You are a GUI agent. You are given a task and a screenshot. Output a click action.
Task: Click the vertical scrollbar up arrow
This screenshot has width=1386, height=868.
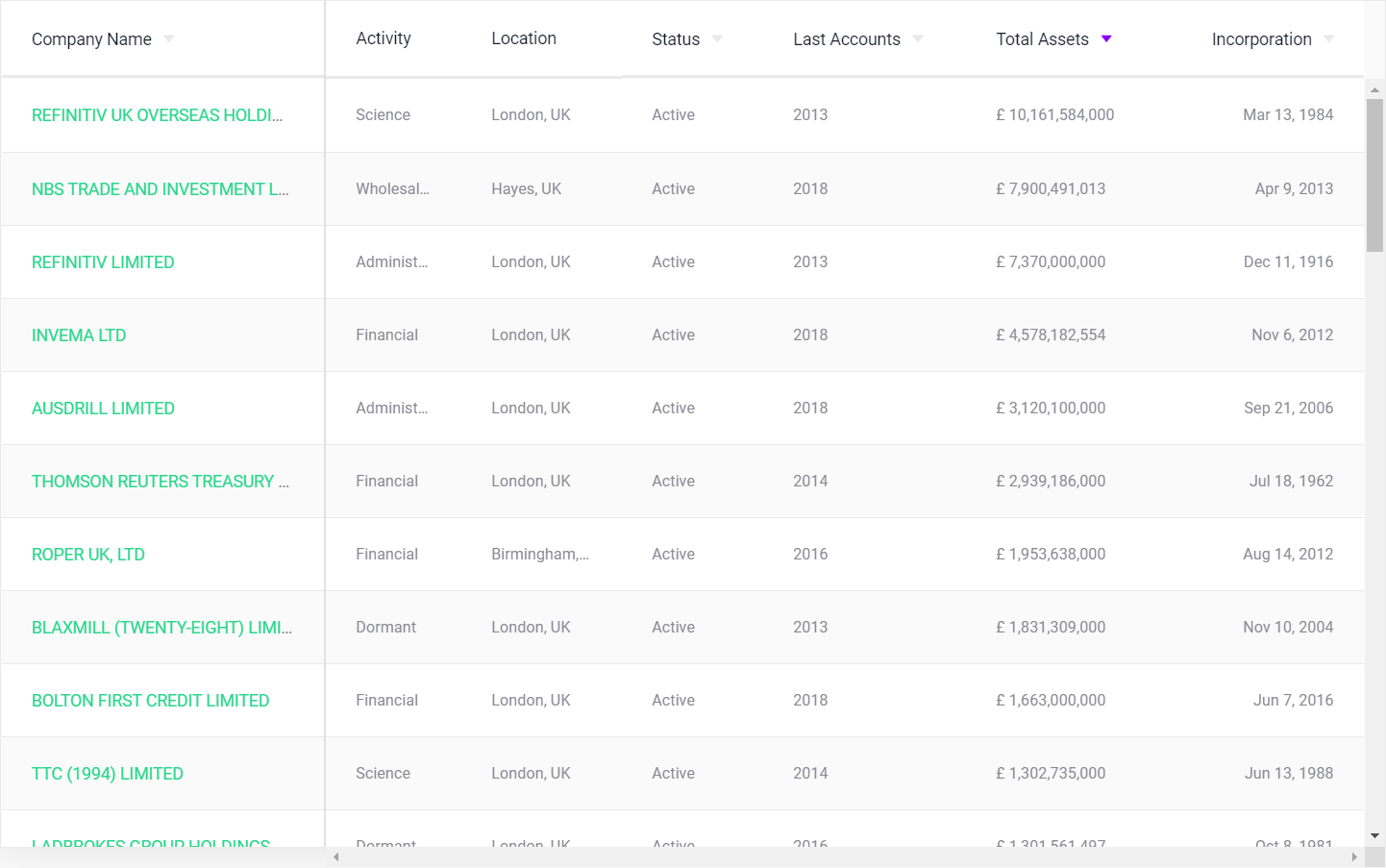tap(1375, 89)
